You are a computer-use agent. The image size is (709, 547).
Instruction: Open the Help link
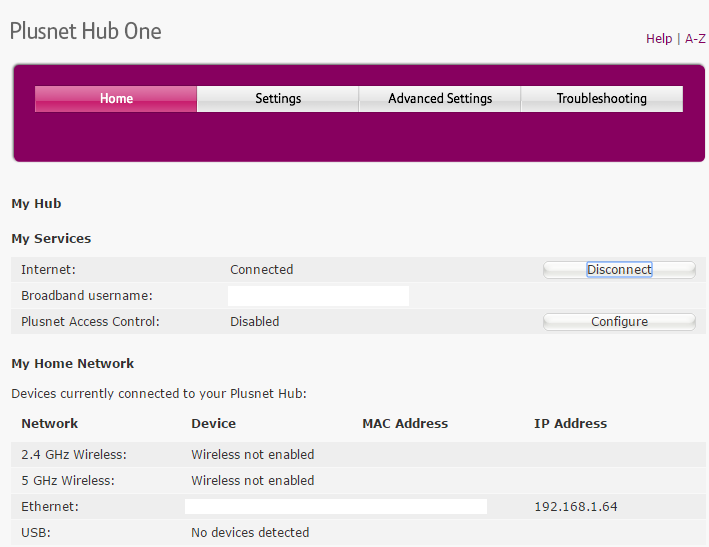tap(659, 39)
